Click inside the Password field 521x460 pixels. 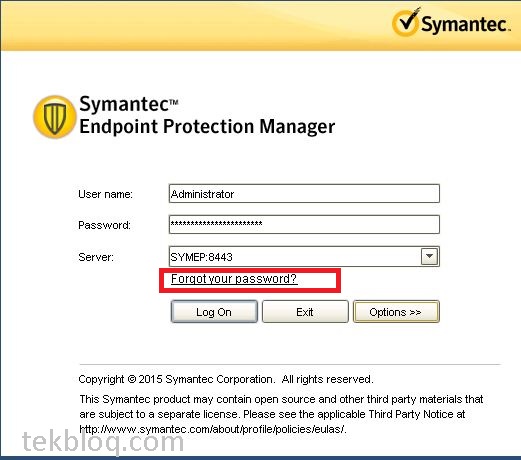click(x=304, y=224)
